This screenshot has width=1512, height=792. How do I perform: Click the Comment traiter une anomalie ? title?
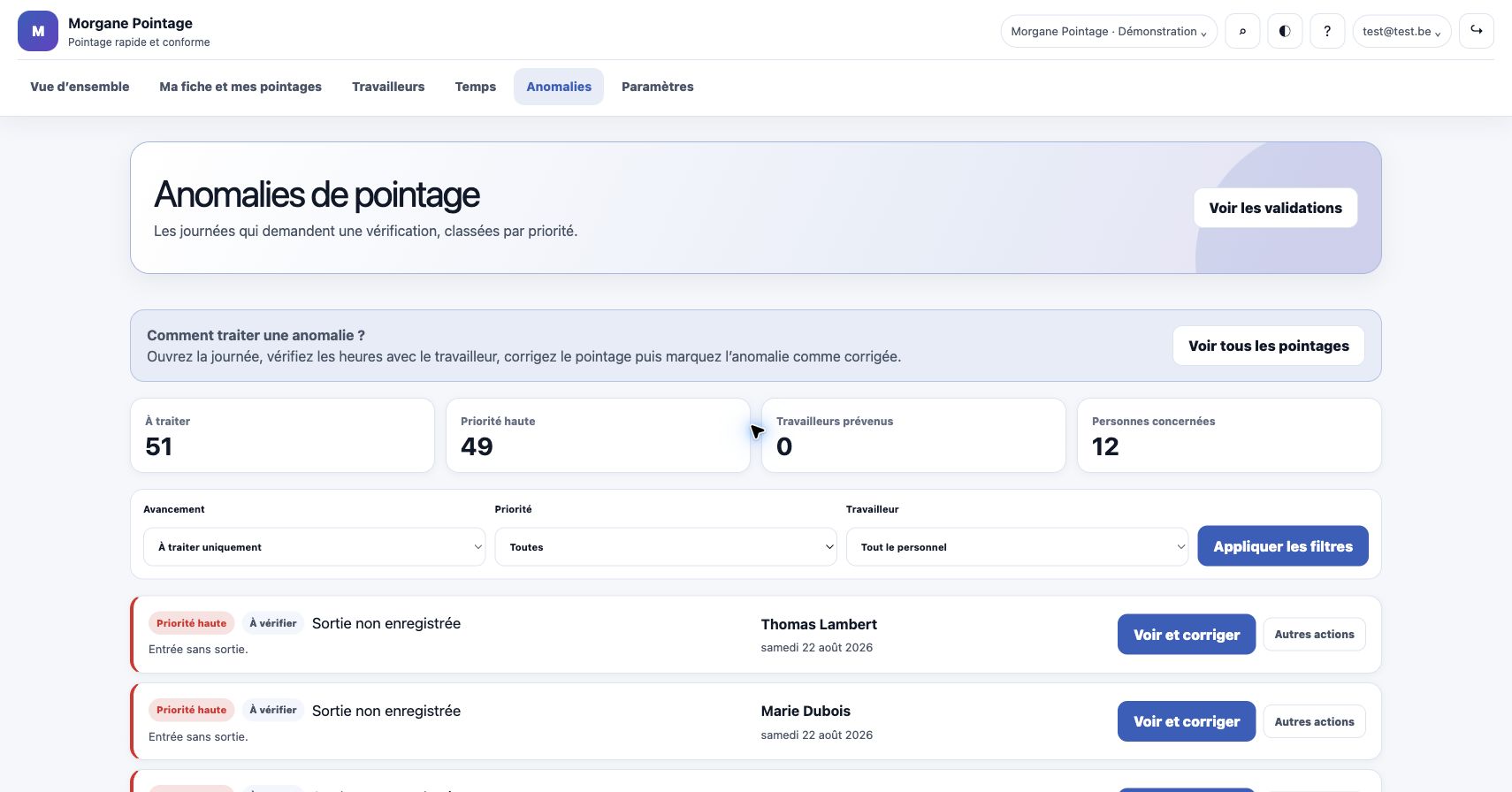click(256, 335)
